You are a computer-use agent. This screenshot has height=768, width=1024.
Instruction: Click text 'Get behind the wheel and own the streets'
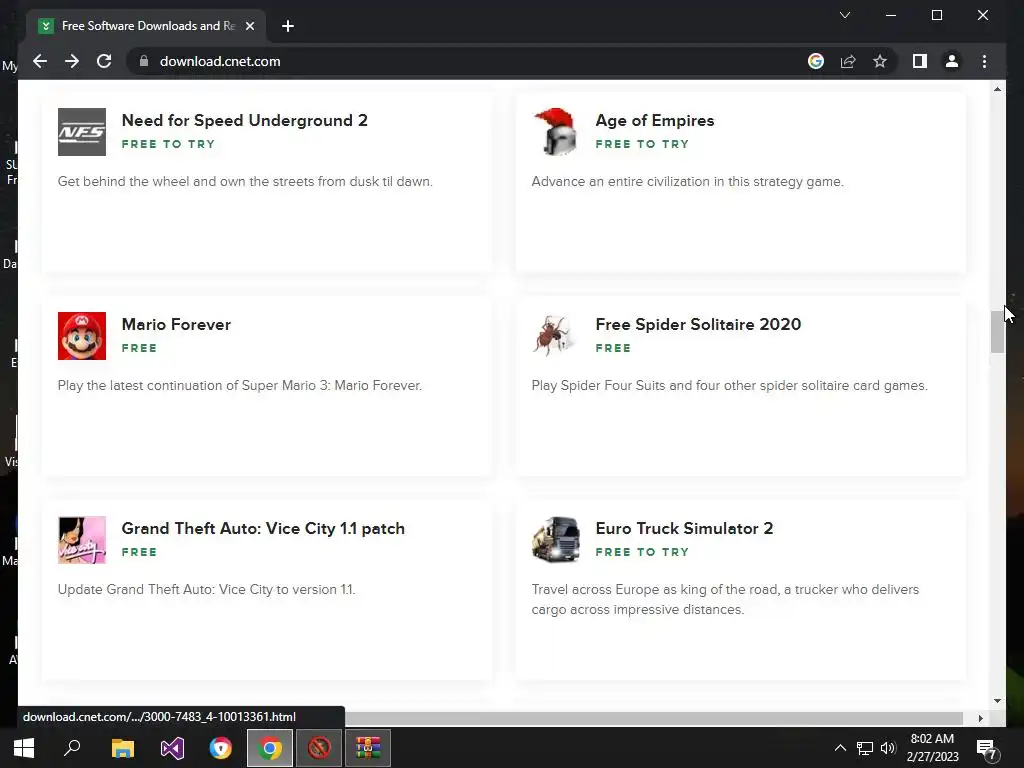[x=186, y=182]
